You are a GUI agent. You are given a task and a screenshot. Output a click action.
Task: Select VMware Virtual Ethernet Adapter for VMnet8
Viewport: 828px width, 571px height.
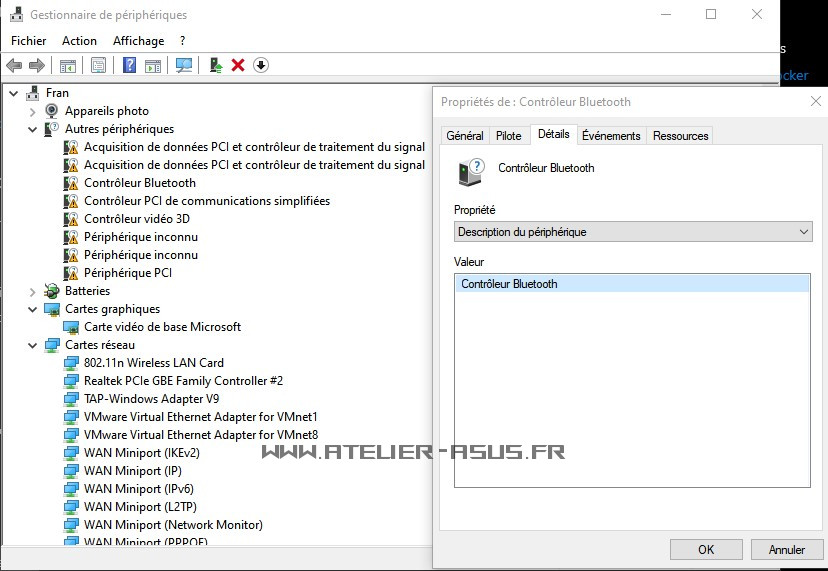(x=201, y=435)
